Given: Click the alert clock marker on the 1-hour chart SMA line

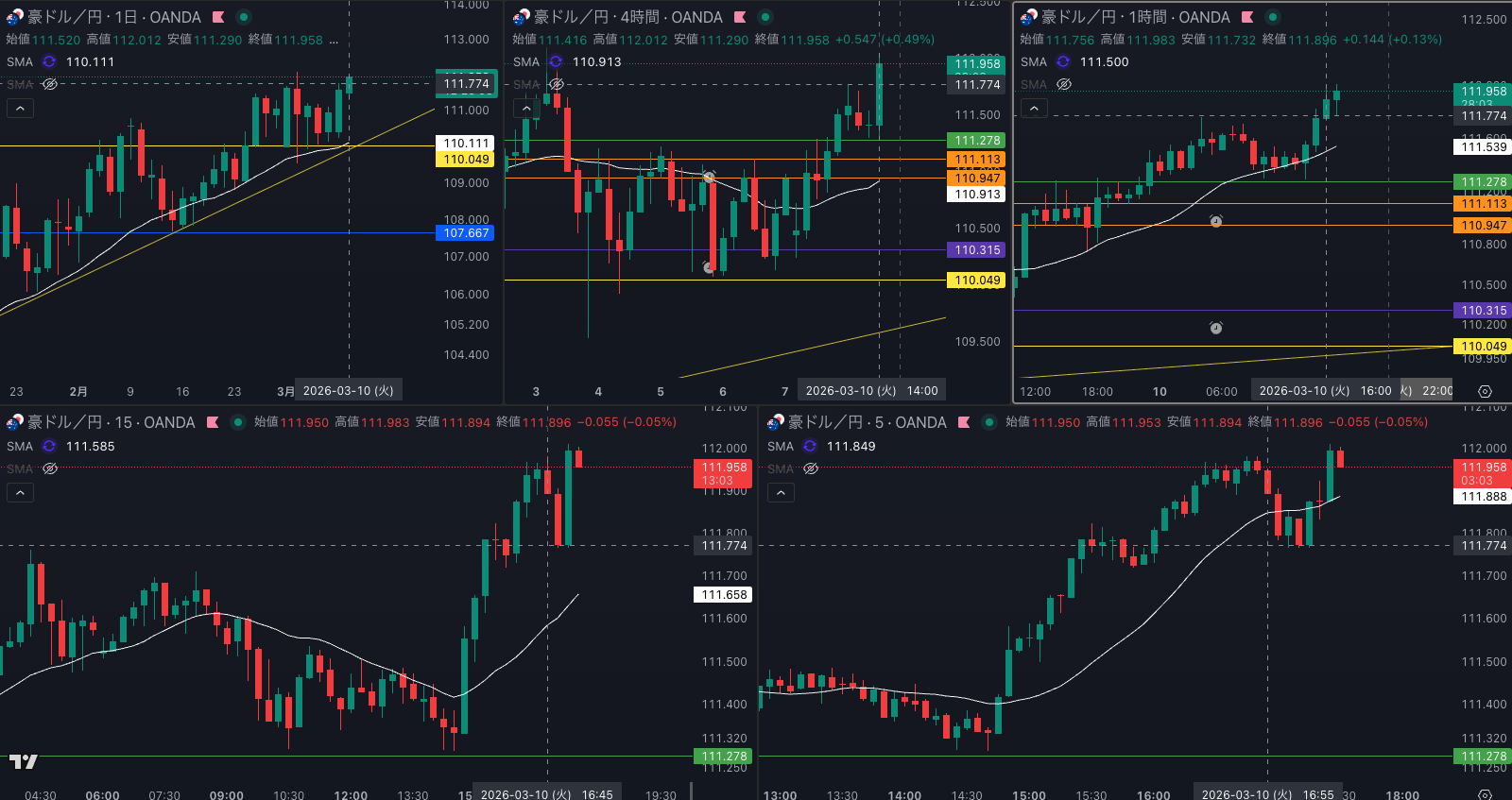Looking at the screenshot, I should click(1216, 222).
